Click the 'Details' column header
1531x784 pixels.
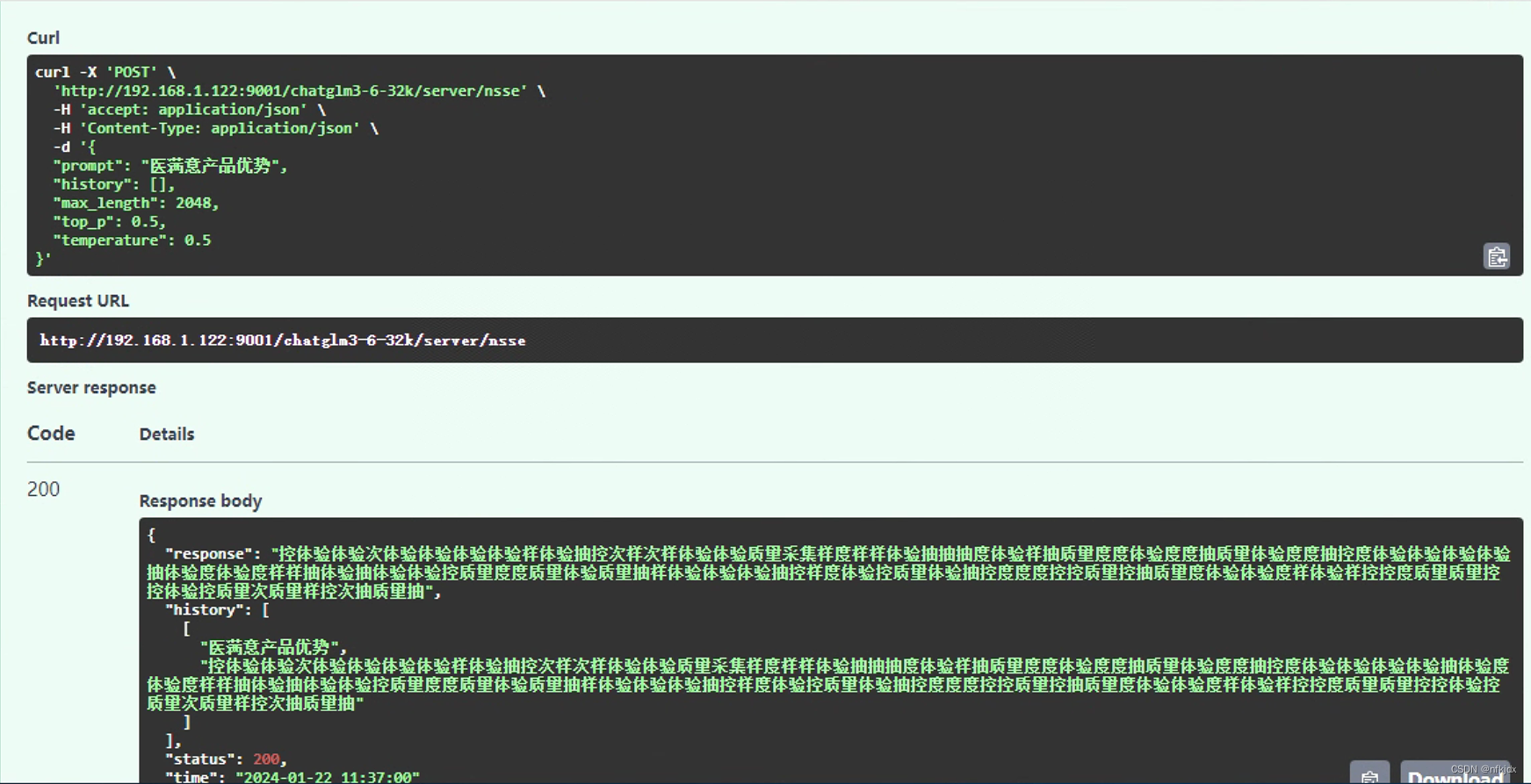[167, 435]
